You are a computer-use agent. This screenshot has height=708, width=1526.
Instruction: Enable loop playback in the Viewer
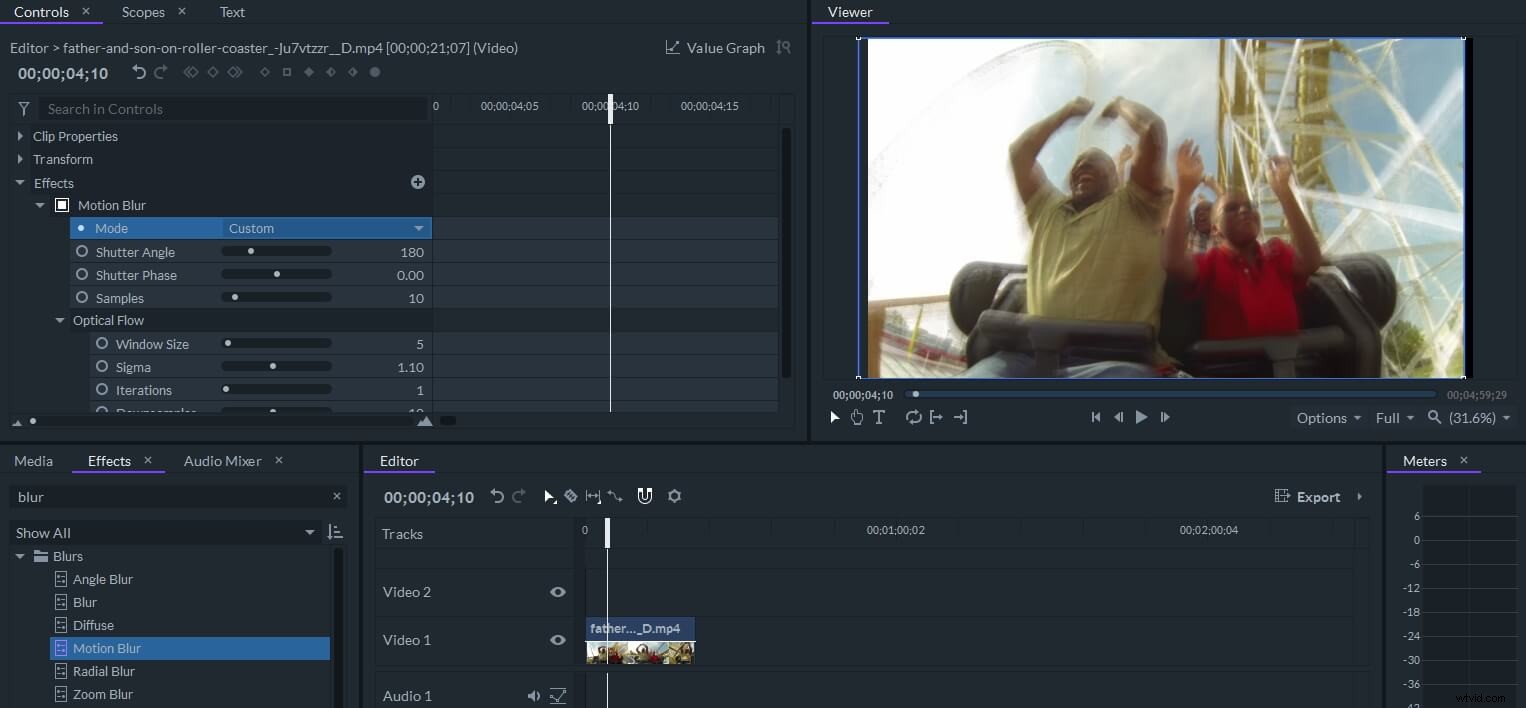click(913, 417)
